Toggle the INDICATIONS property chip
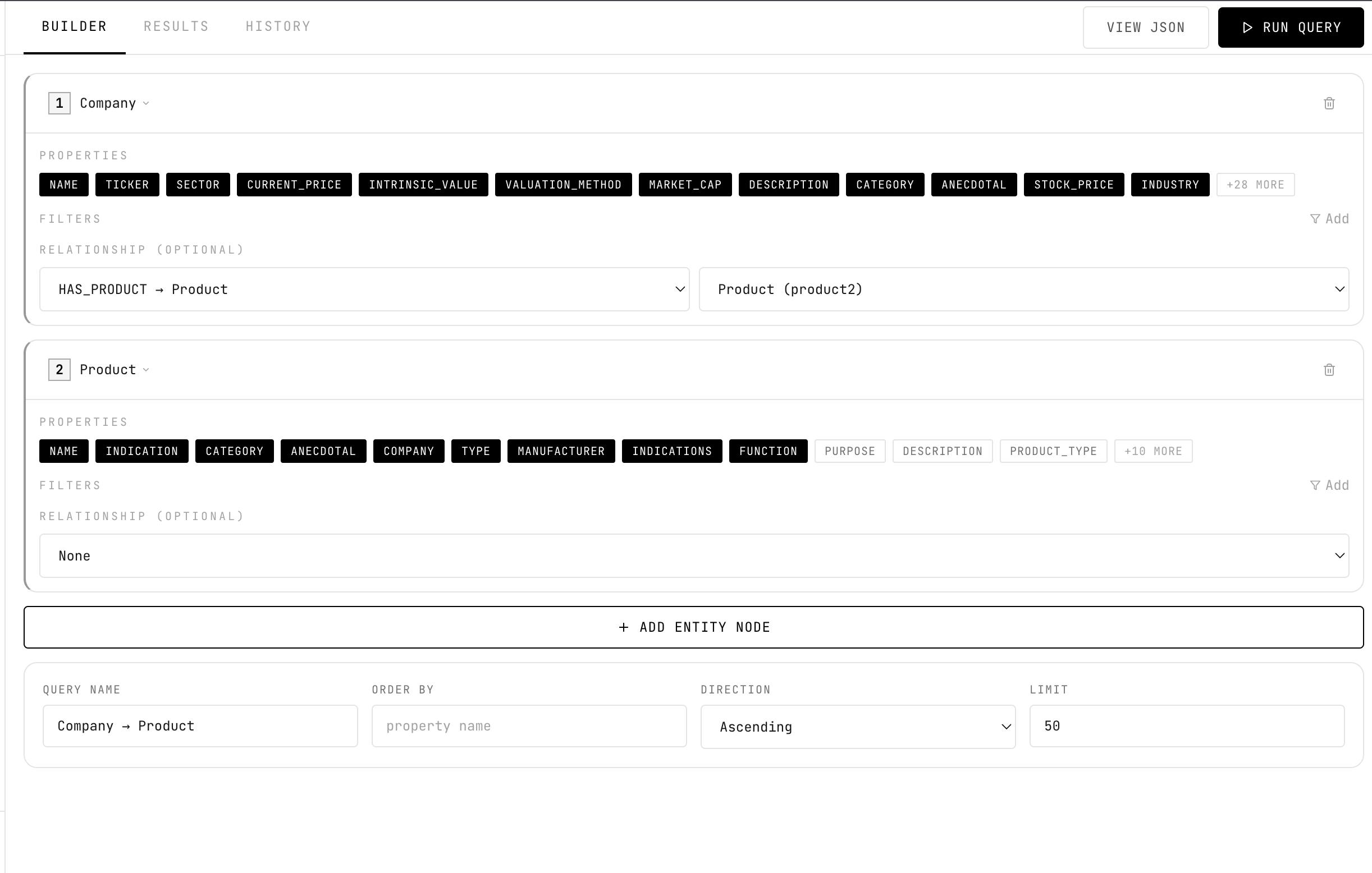 (672, 451)
